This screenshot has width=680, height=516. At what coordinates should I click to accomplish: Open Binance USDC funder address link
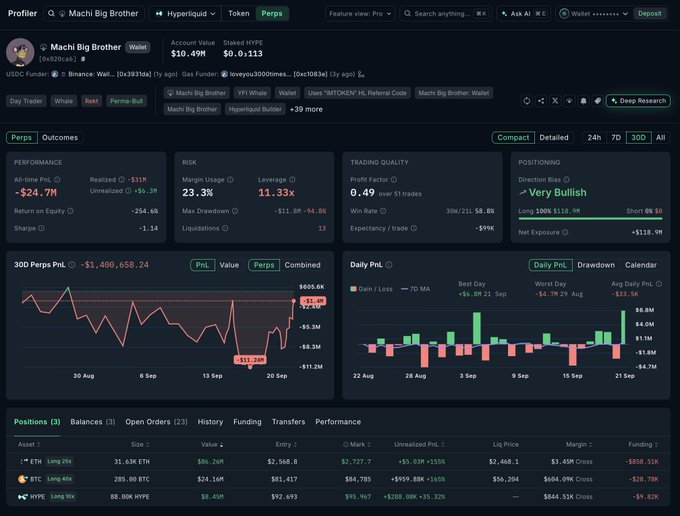[x=110, y=75]
